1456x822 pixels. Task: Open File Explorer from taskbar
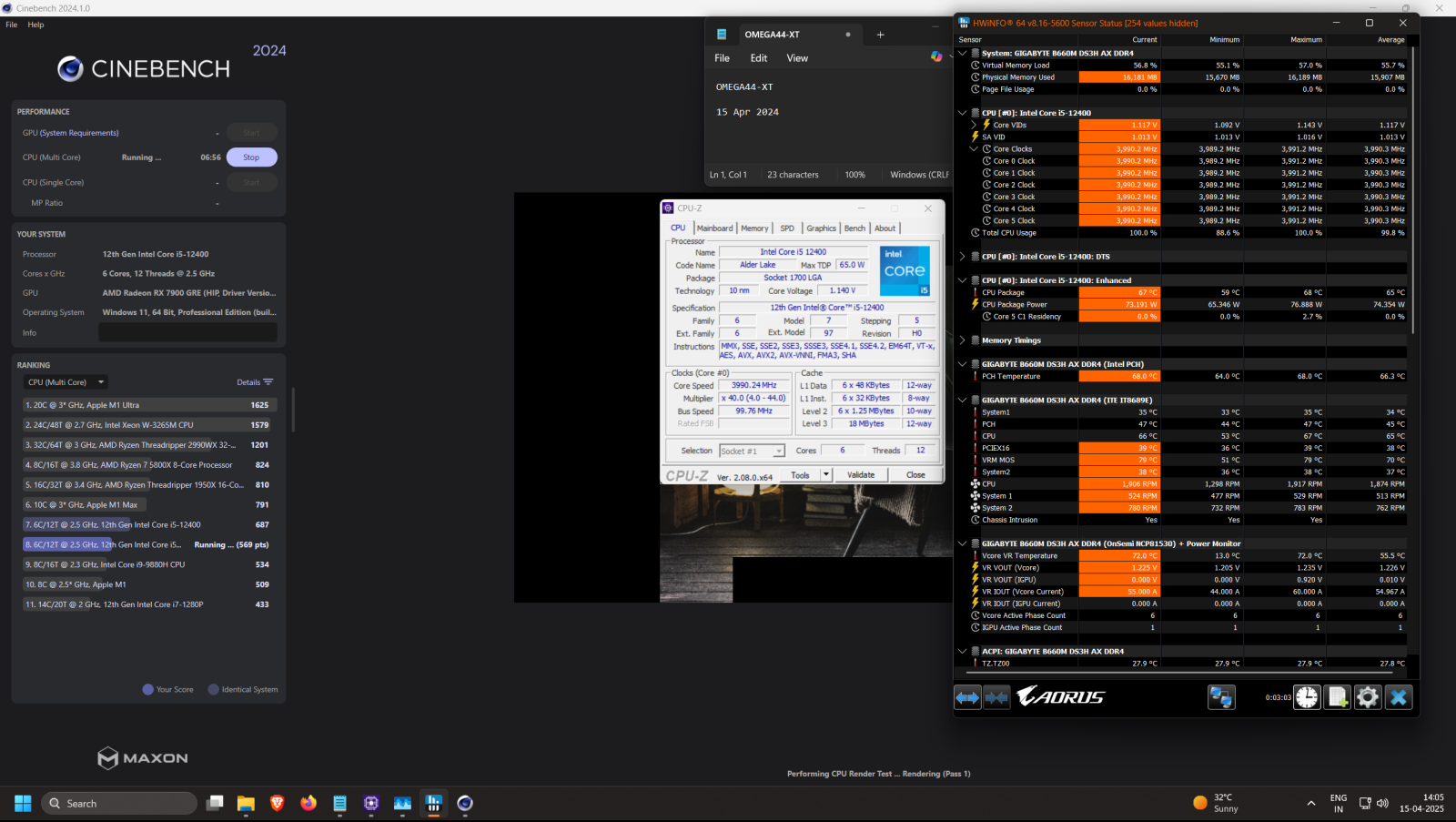[246, 803]
